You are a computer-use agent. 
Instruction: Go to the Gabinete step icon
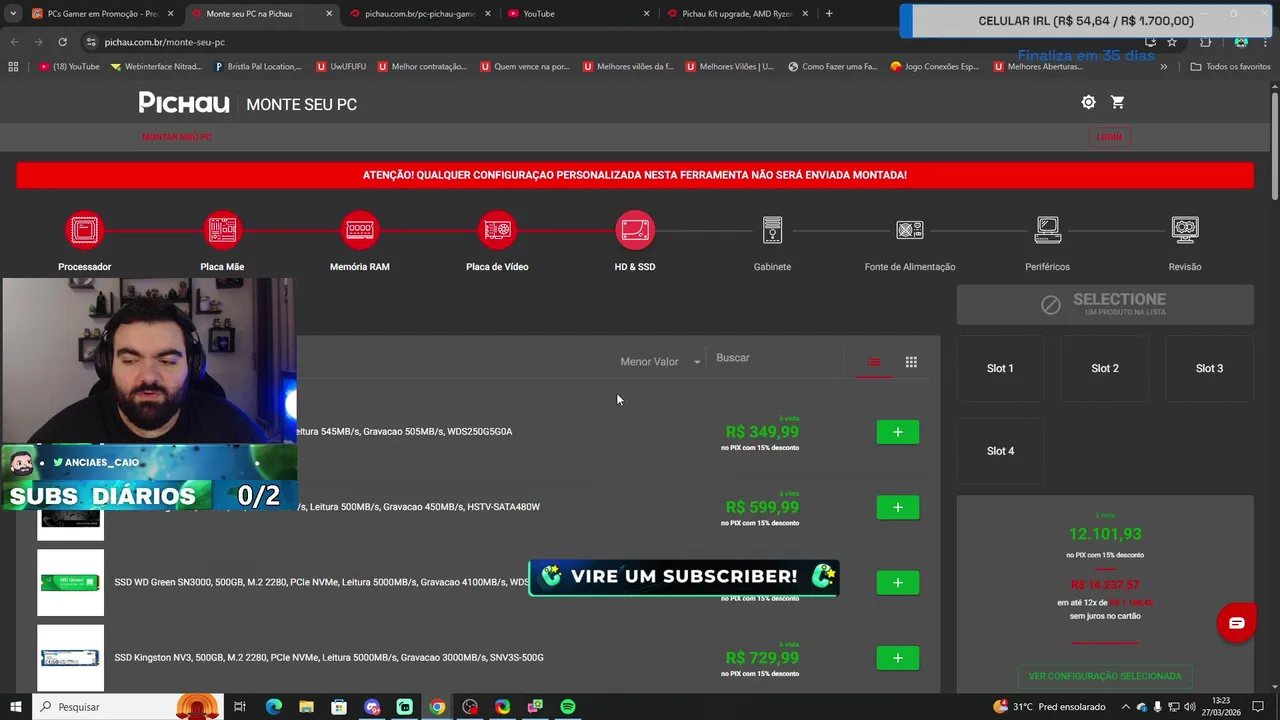(x=772, y=230)
